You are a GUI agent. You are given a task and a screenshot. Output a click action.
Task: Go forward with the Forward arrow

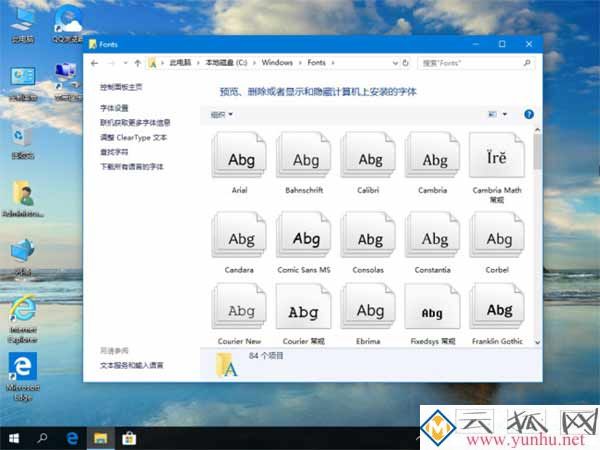coord(112,63)
